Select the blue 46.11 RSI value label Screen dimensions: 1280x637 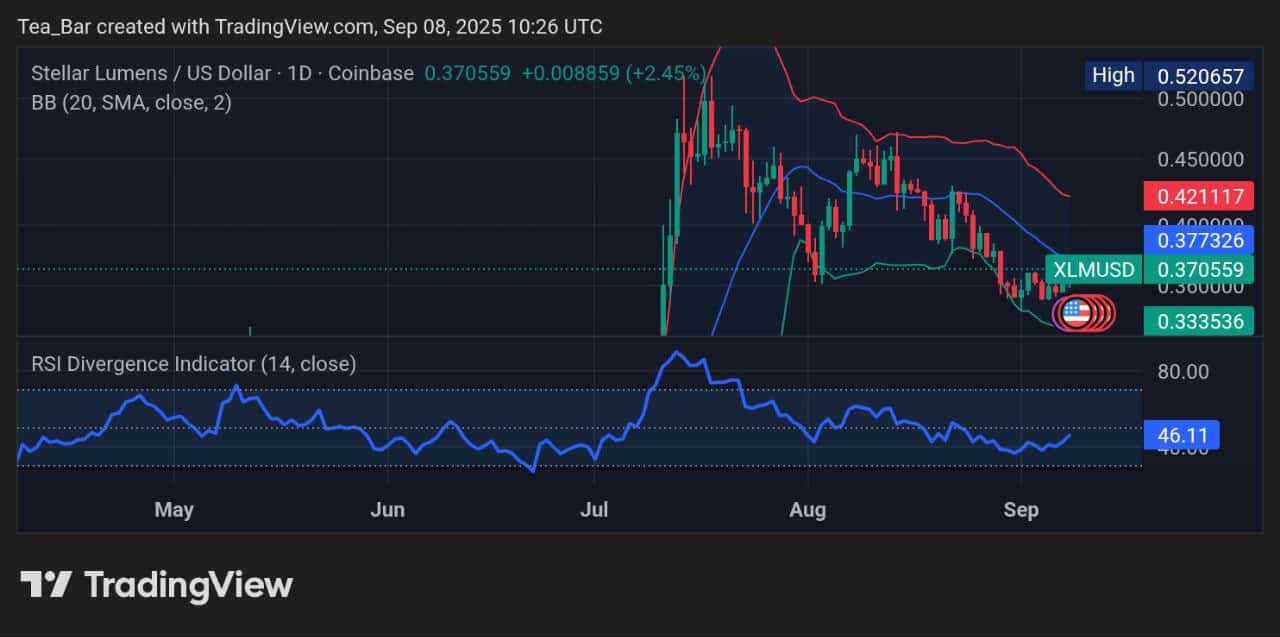click(1181, 435)
